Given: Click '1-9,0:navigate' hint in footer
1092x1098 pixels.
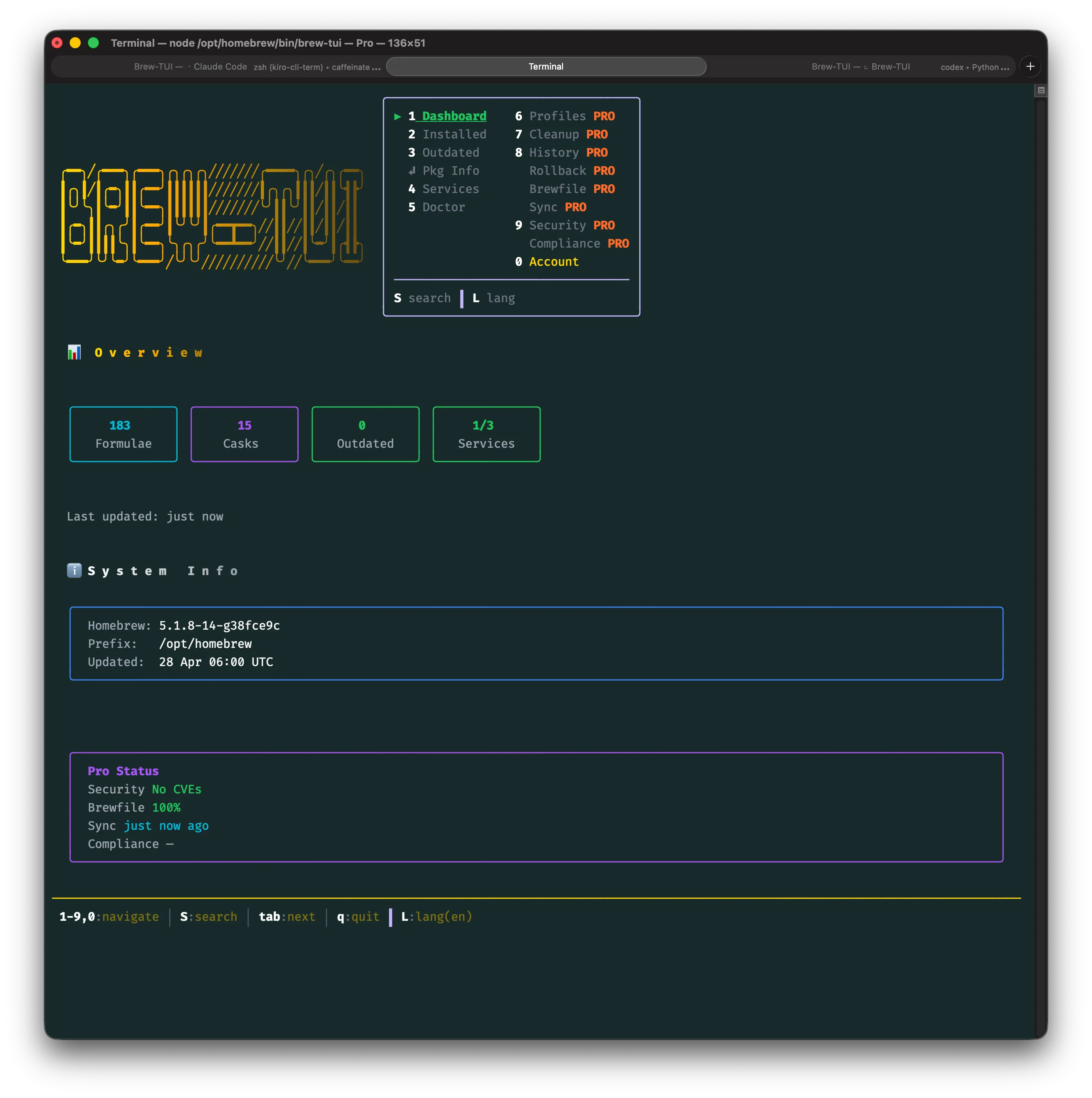Looking at the screenshot, I should [x=109, y=916].
